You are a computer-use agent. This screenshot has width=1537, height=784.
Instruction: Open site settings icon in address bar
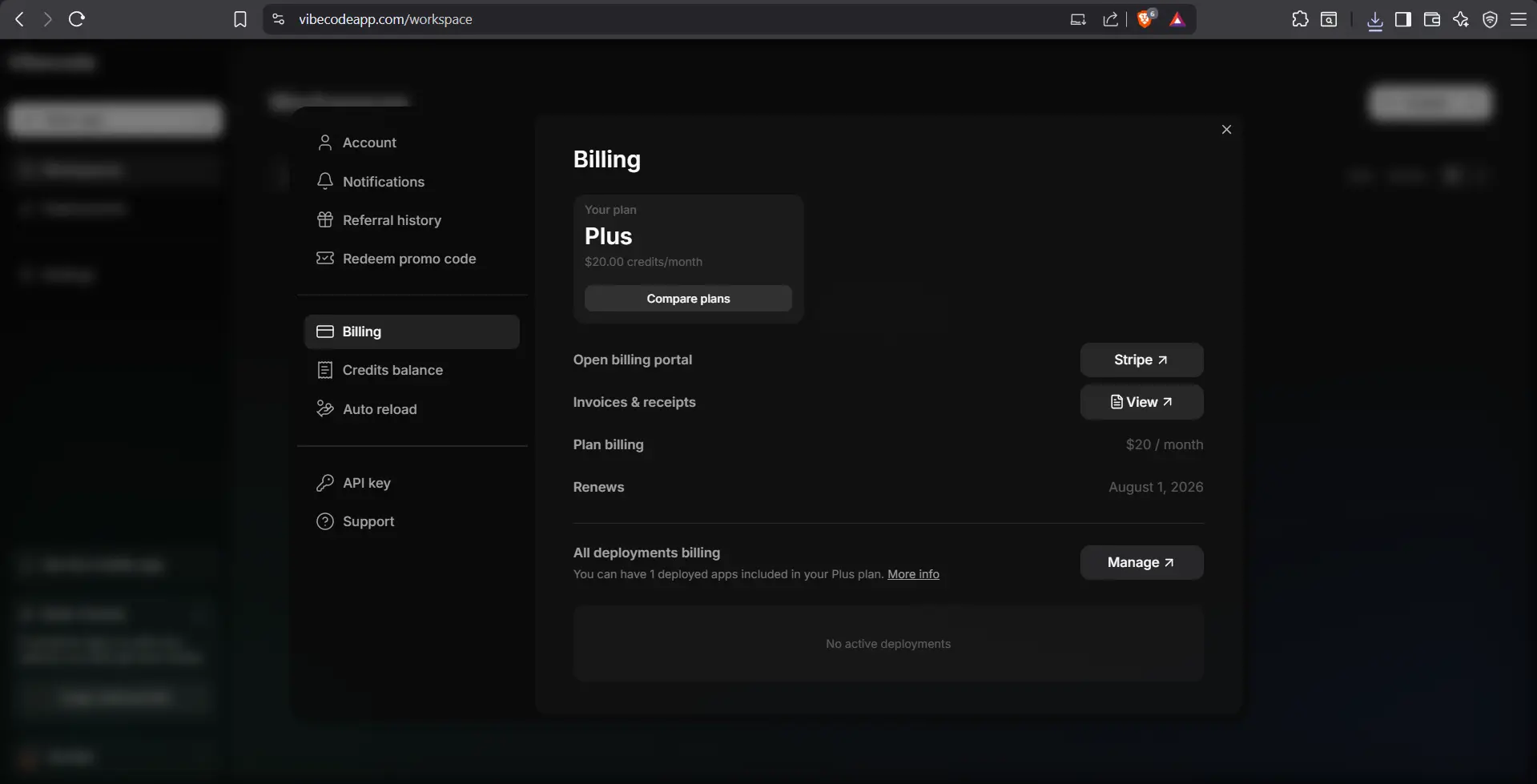pos(279,19)
